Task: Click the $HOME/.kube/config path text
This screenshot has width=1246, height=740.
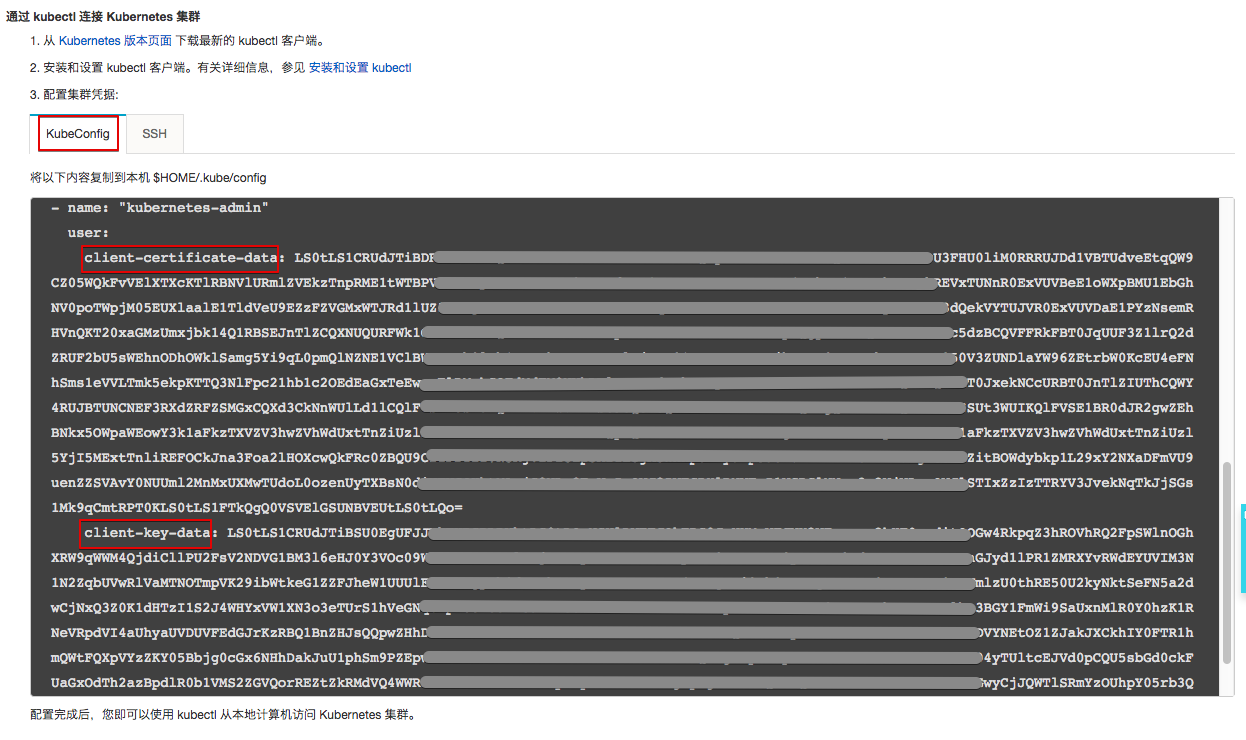Action: point(210,177)
